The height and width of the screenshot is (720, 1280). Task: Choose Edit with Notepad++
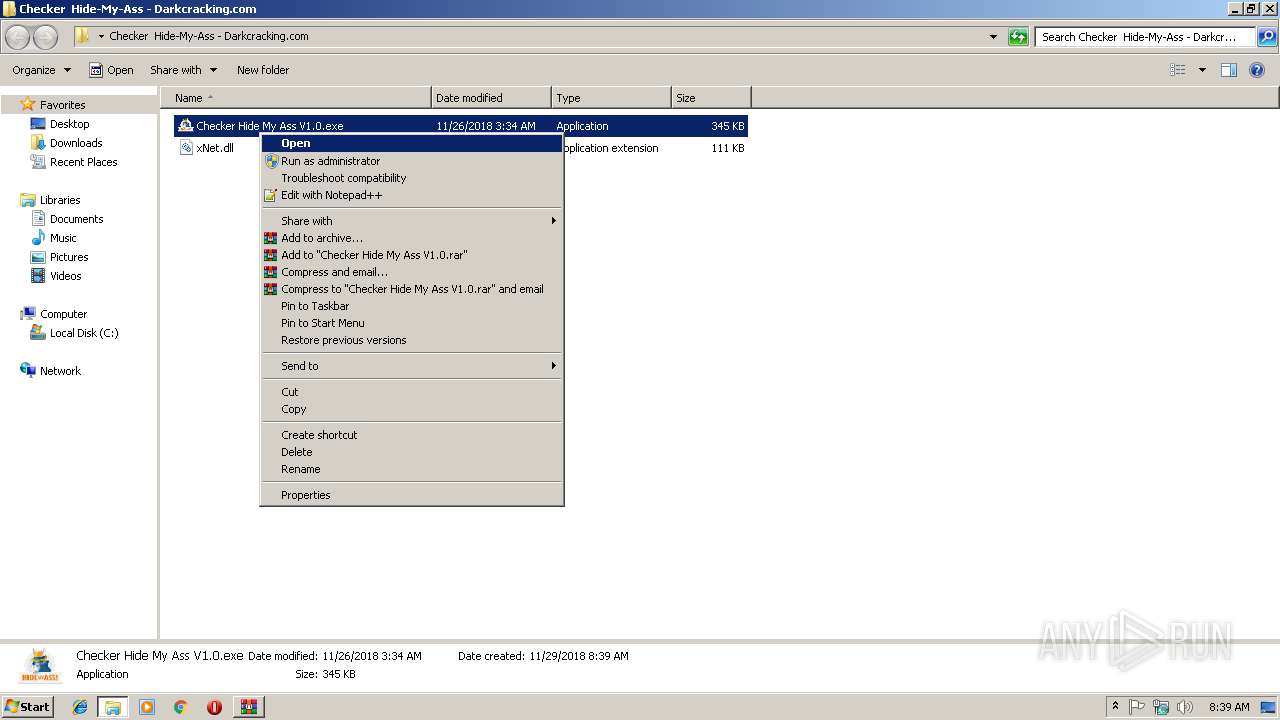click(412, 195)
